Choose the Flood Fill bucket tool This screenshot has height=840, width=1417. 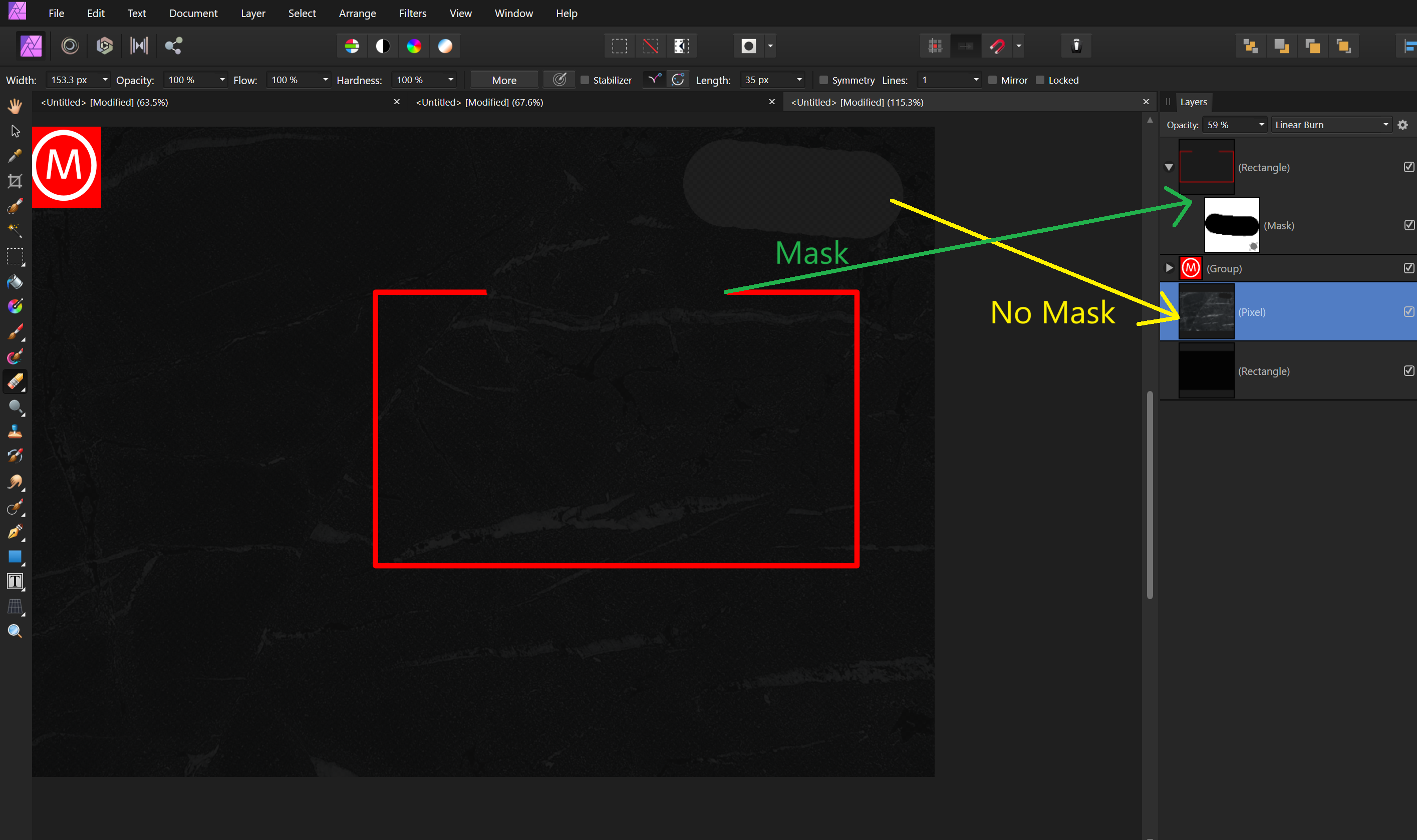coord(16,281)
